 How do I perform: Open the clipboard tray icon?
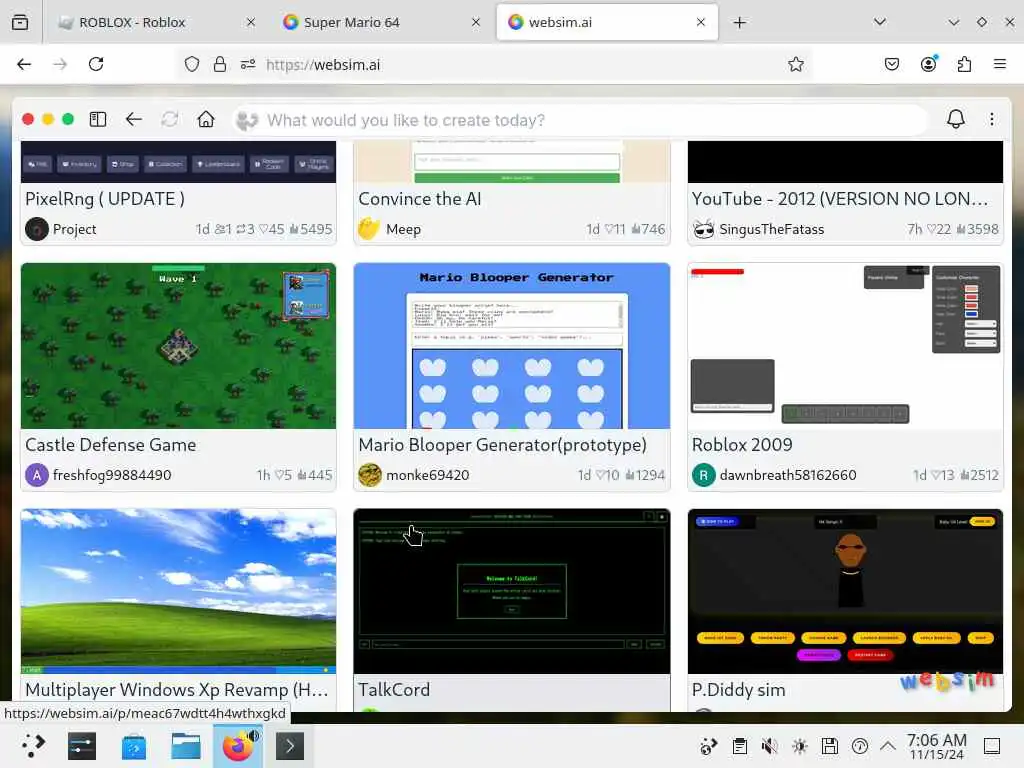pyautogui.click(x=739, y=746)
